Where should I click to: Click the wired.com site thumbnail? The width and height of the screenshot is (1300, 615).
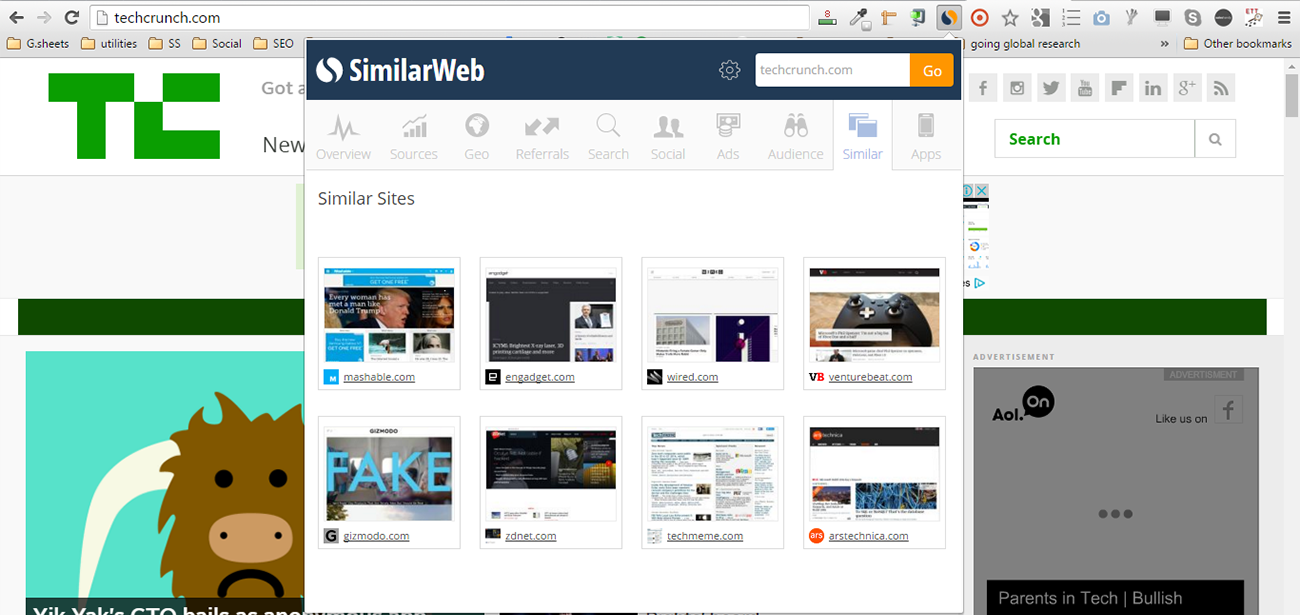(x=713, y=314)
